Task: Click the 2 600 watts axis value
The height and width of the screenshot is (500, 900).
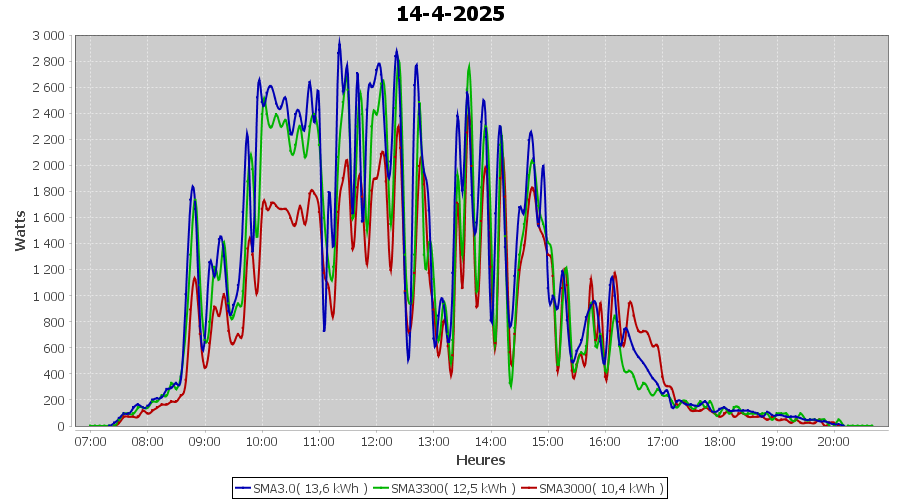Action: click(x=49, y=88)
